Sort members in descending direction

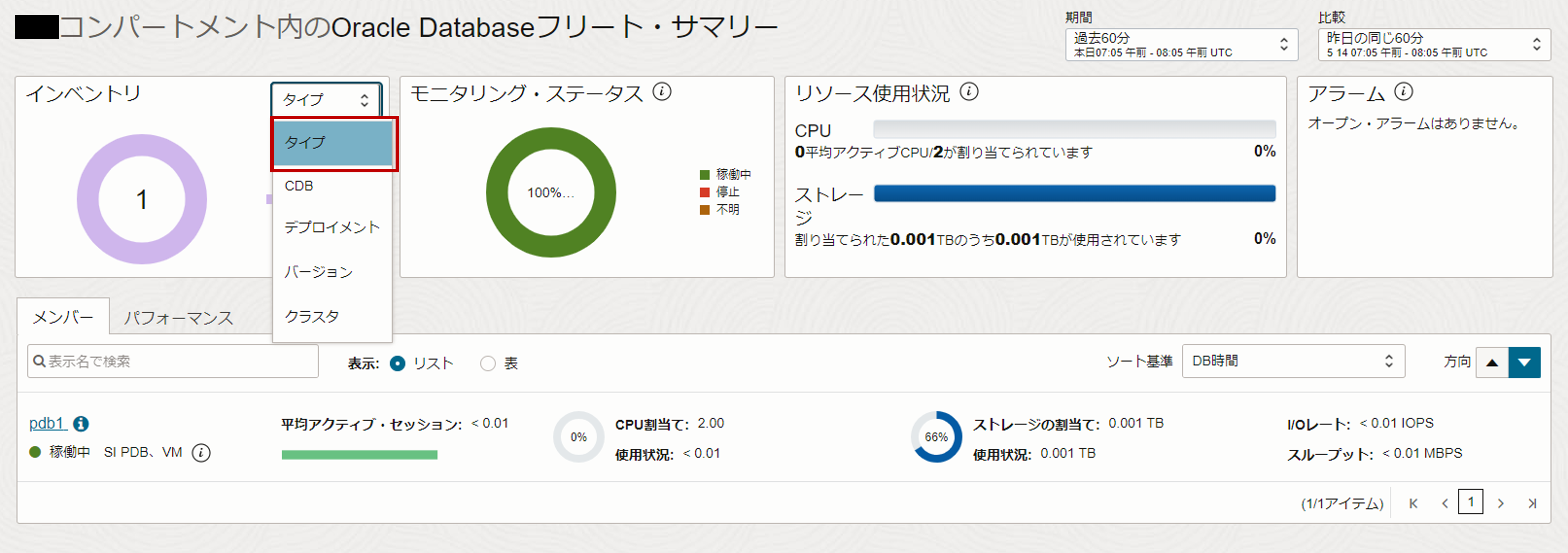(x=1524, y=362)
